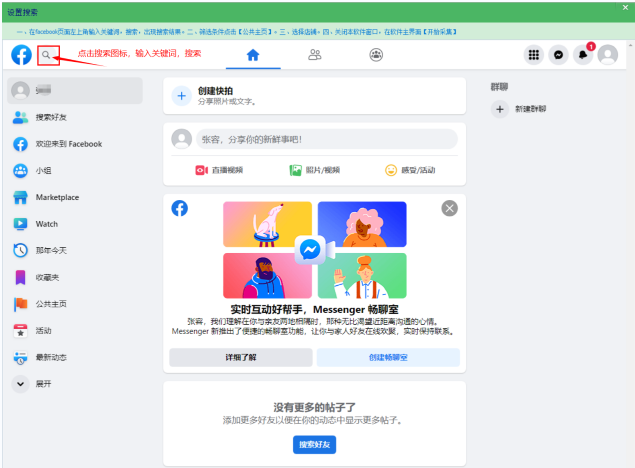The image size is (635, 468).
Task: Click the dog illustration thumbnail
Action: point(267,224)
